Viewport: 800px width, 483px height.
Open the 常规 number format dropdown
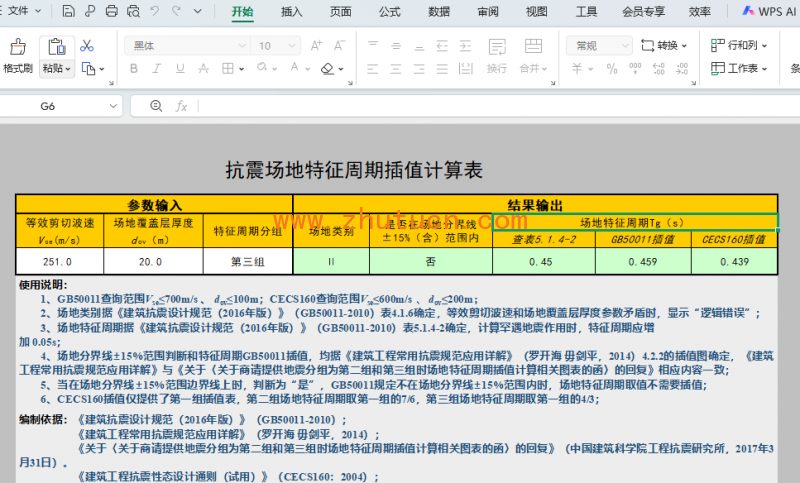point(599,46)
